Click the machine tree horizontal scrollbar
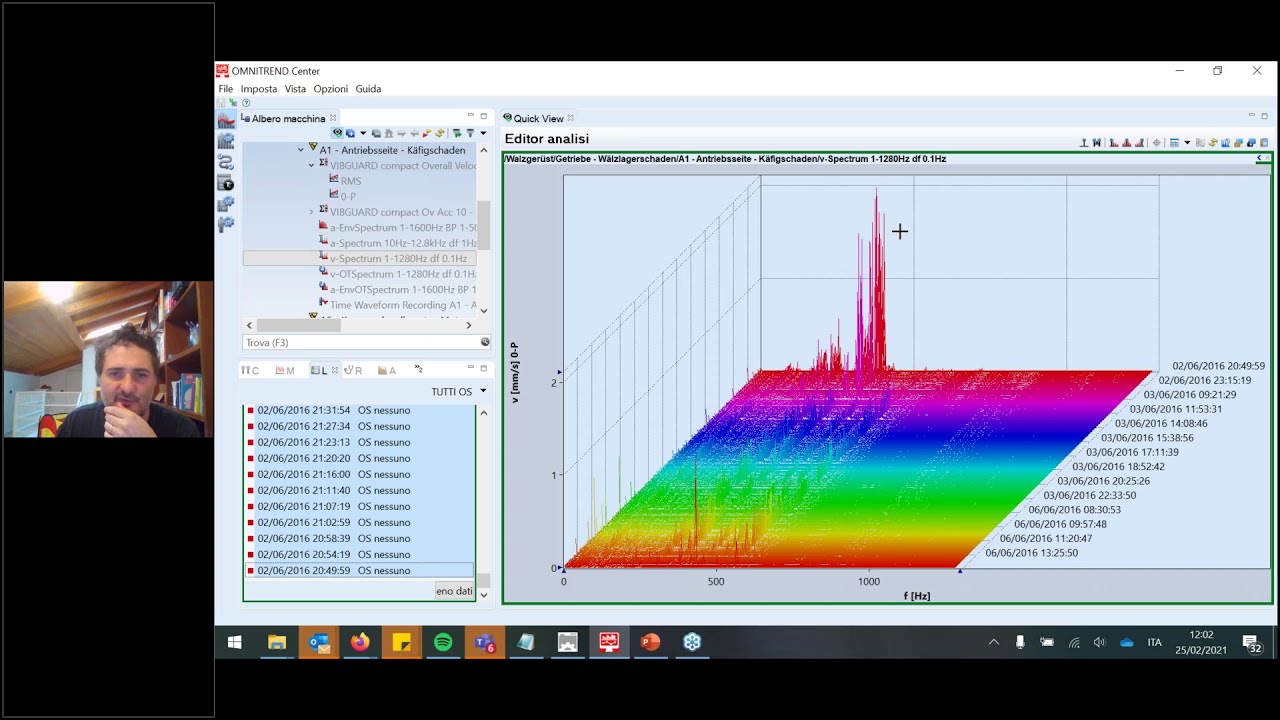Screen dimensions: 1280x720 [298, 325]
